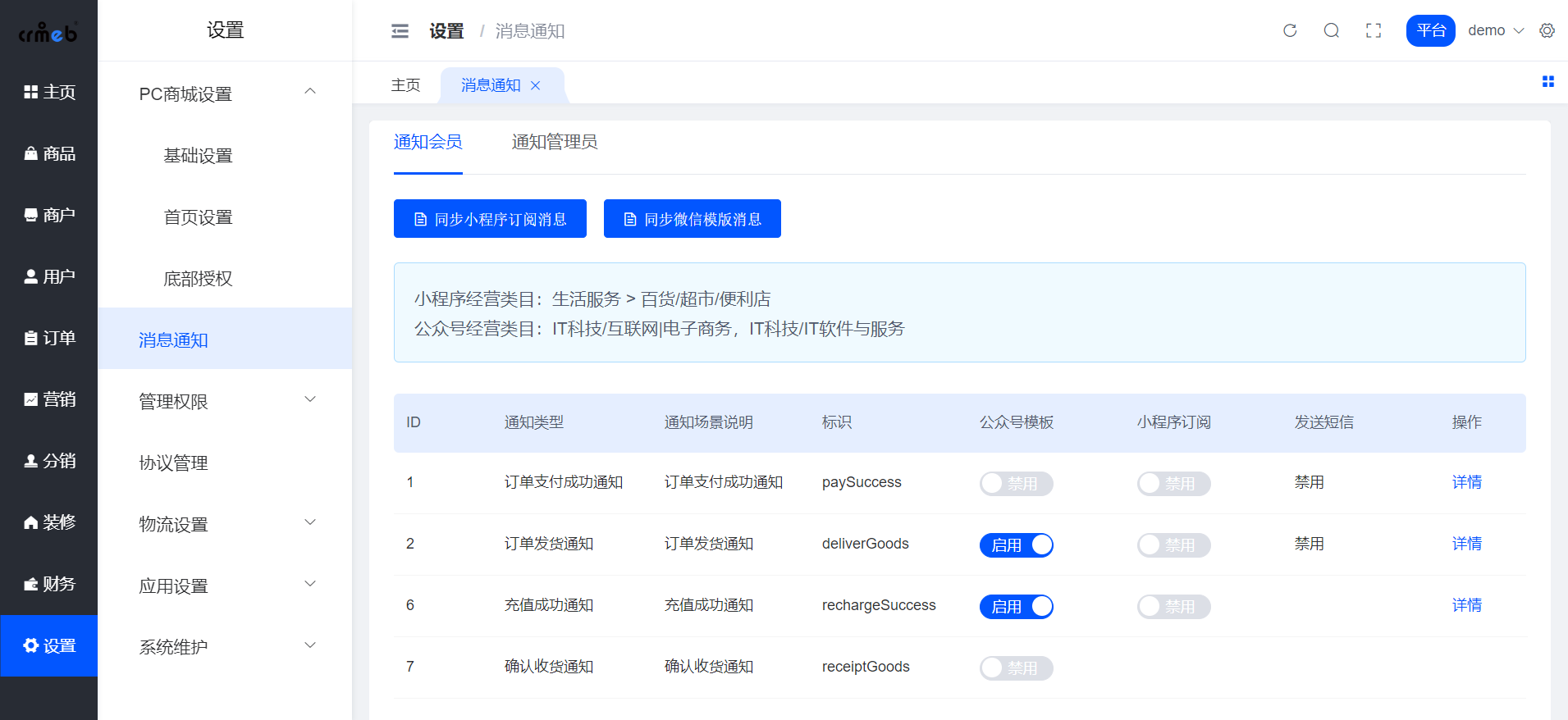This screenshot has width=1568, height=720.
Task: Enable 公众号模板 toggle for paySuccess row
Action: tap(1016, 484)
